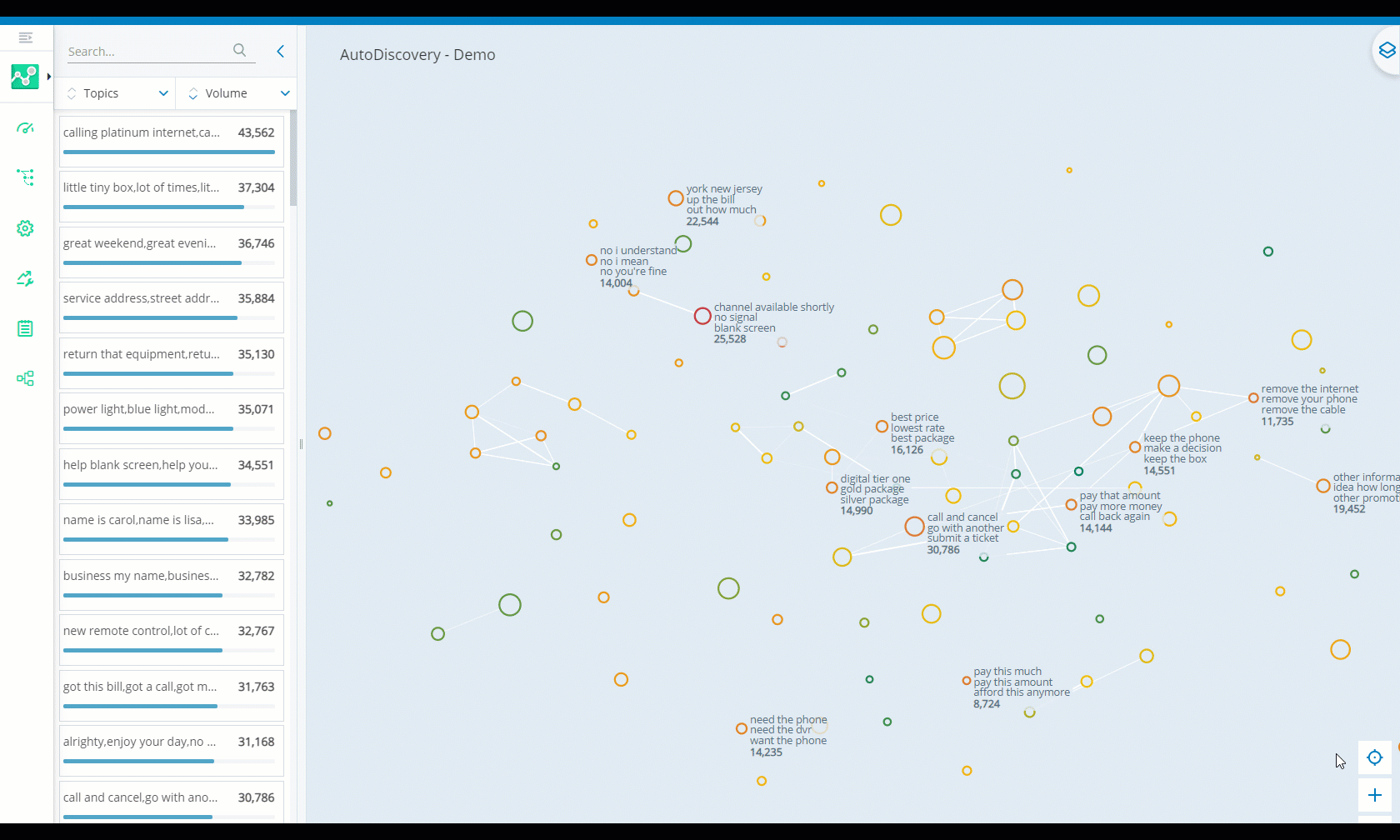Open the Topics dropdown
This screenshot has width=1400, height=840.
click(x=163, y=93)
